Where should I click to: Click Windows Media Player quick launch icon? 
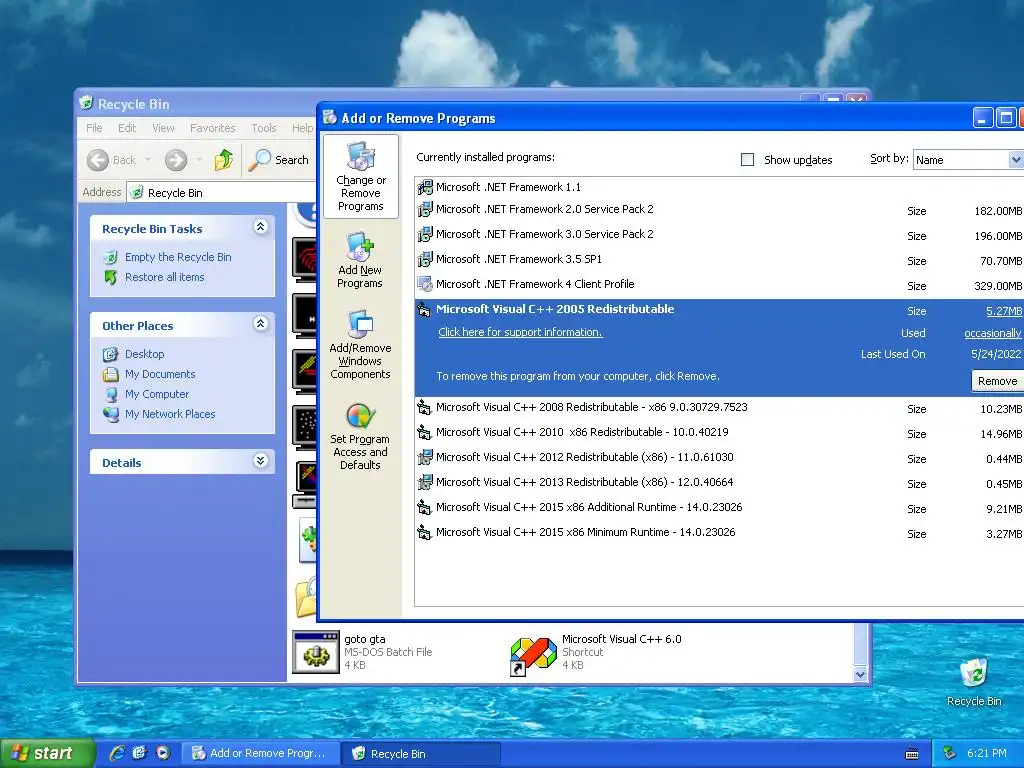click(x=163, y=753)
